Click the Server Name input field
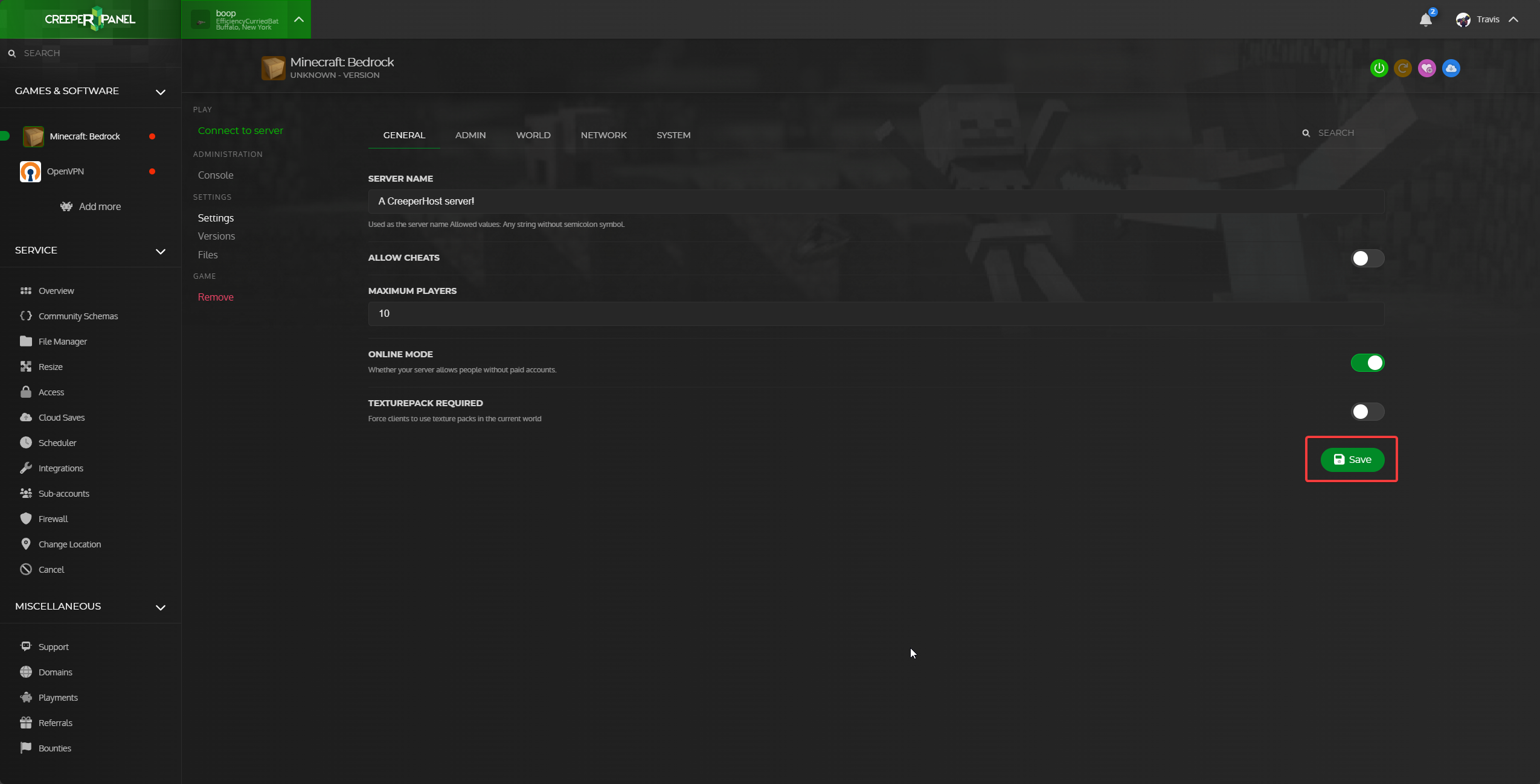 click(x=876, y=202)
